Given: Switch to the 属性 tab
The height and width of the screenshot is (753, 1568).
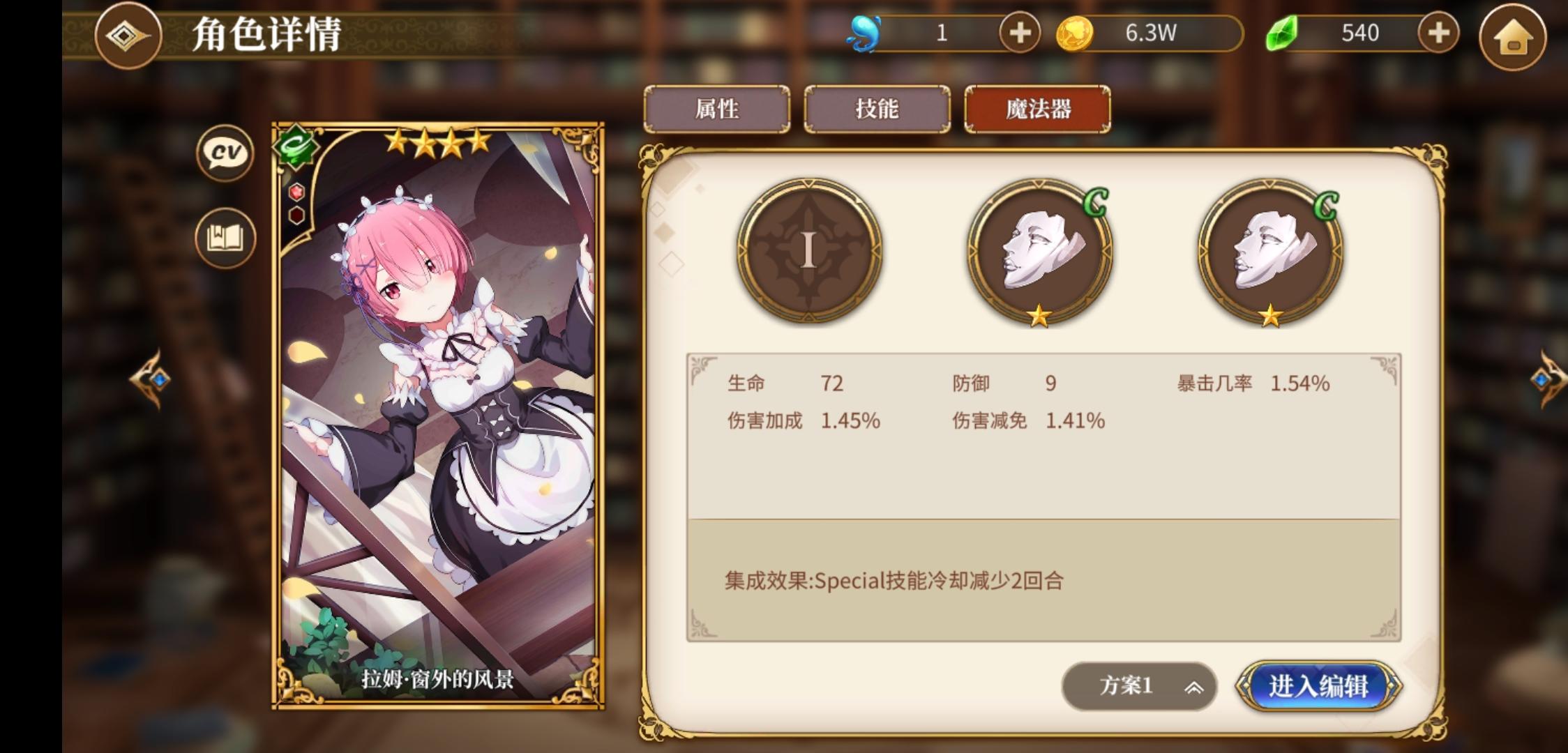Looking at the screenshot, I should (x=717, y=109).
